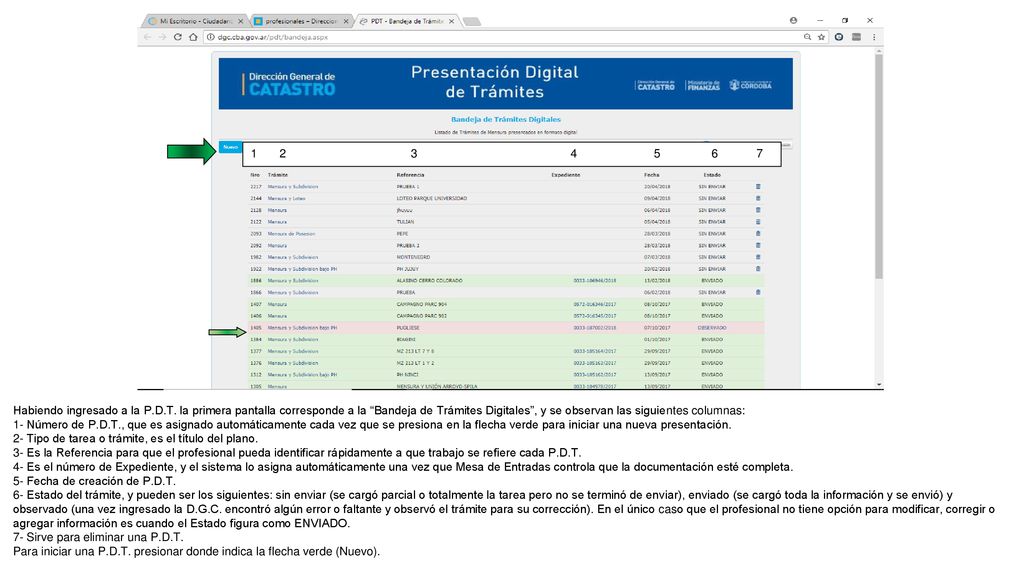The width and height of the screenshot is (1024, 576).
Task: Remove the TULIAN row via trash icon
Action: click(758, 222)
